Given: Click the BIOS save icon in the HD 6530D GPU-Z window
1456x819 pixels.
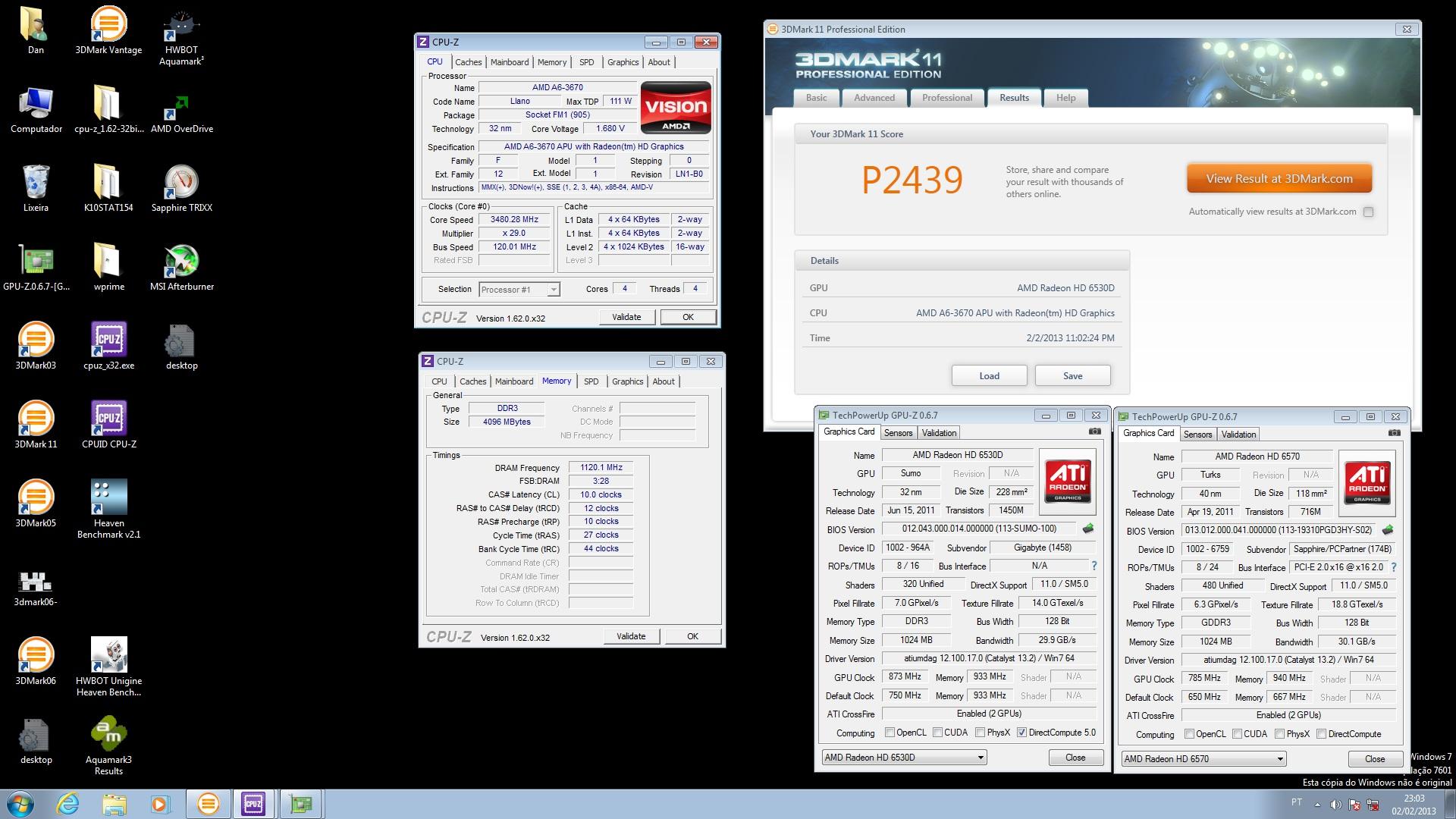Looking at the screenshot, I should 1088,529.
